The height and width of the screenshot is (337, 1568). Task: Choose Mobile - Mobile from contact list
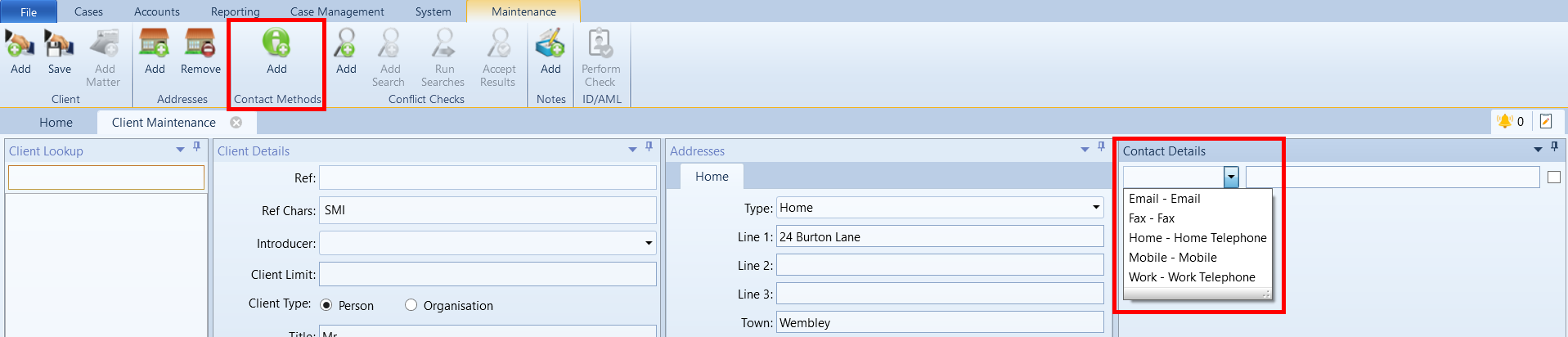point(1173,258)
